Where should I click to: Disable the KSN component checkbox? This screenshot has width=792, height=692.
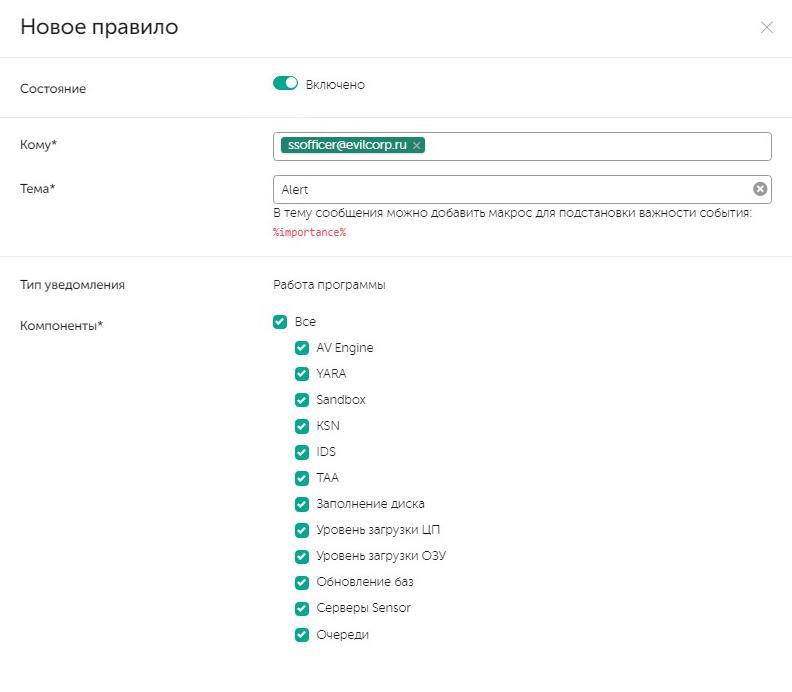pyautogui.click(x=302, y=426)
